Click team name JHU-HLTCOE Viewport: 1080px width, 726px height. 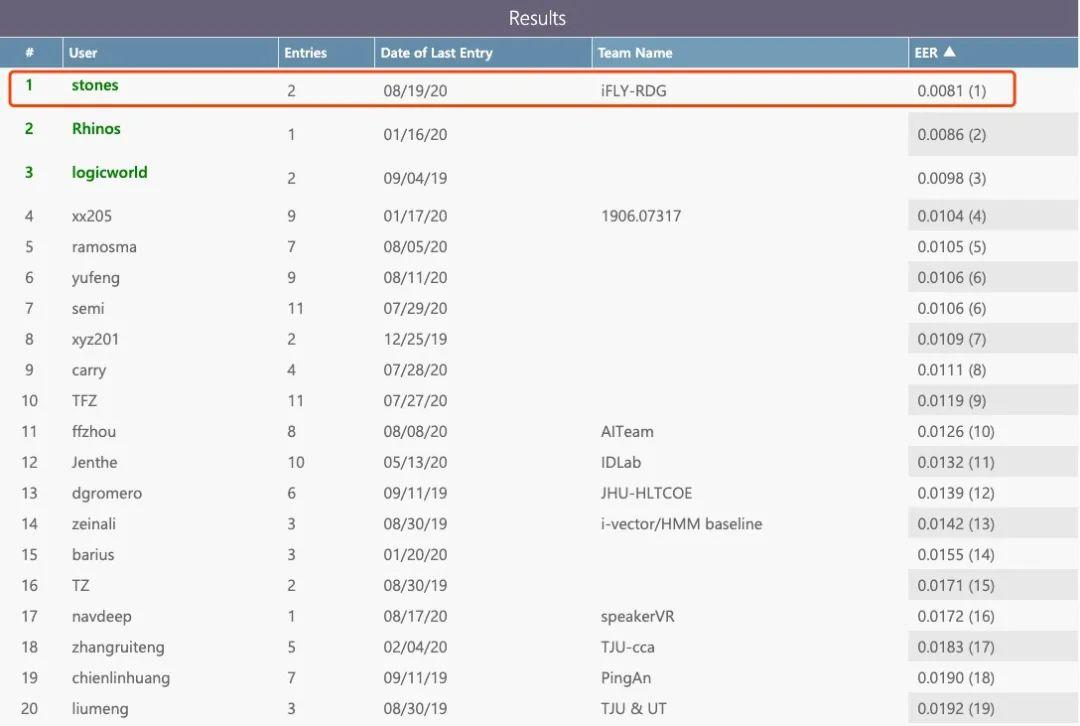646,493
